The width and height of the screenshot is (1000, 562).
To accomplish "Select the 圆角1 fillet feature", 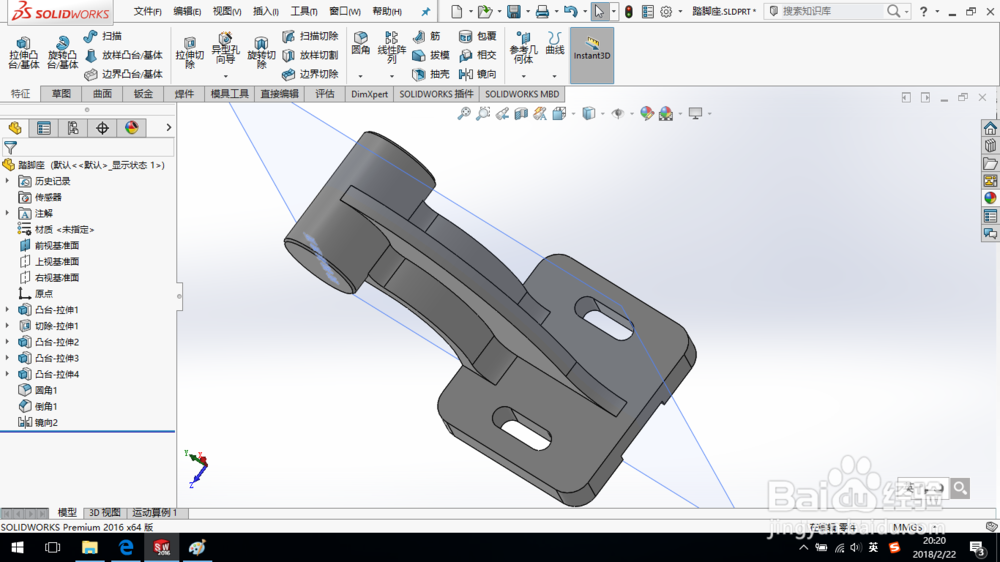I will pyautogui.click(x=38, y=390).
